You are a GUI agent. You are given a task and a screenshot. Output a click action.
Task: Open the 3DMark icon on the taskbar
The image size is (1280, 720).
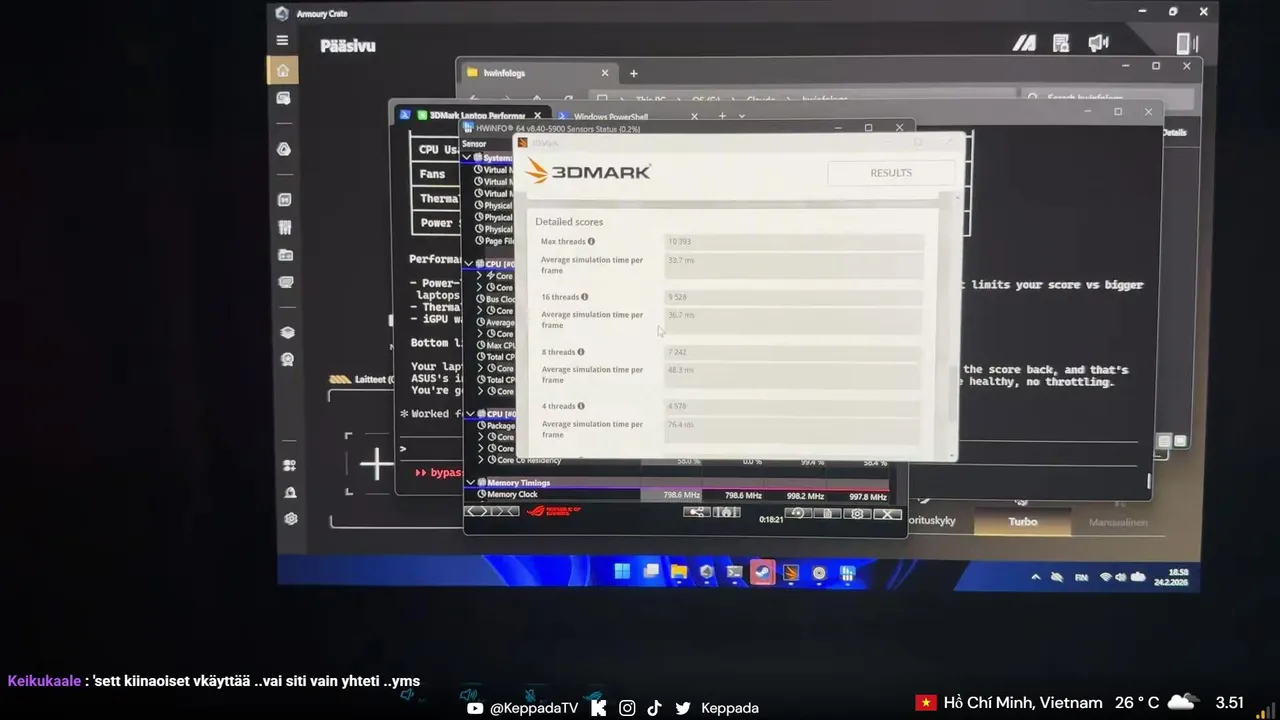(x=791, y=573)
